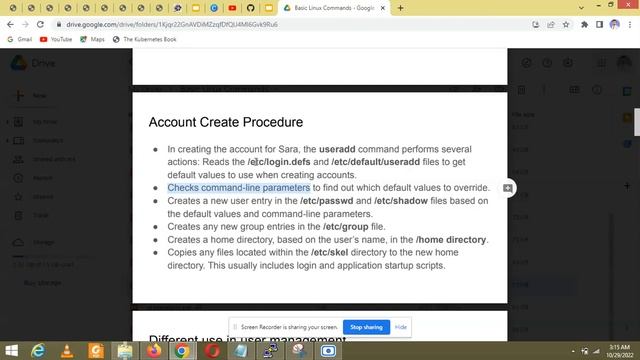The width and height of the screenshot is (640, 360).
Task: Open a new browser tab
Action: pyautogui.click(x=400, y=8)
